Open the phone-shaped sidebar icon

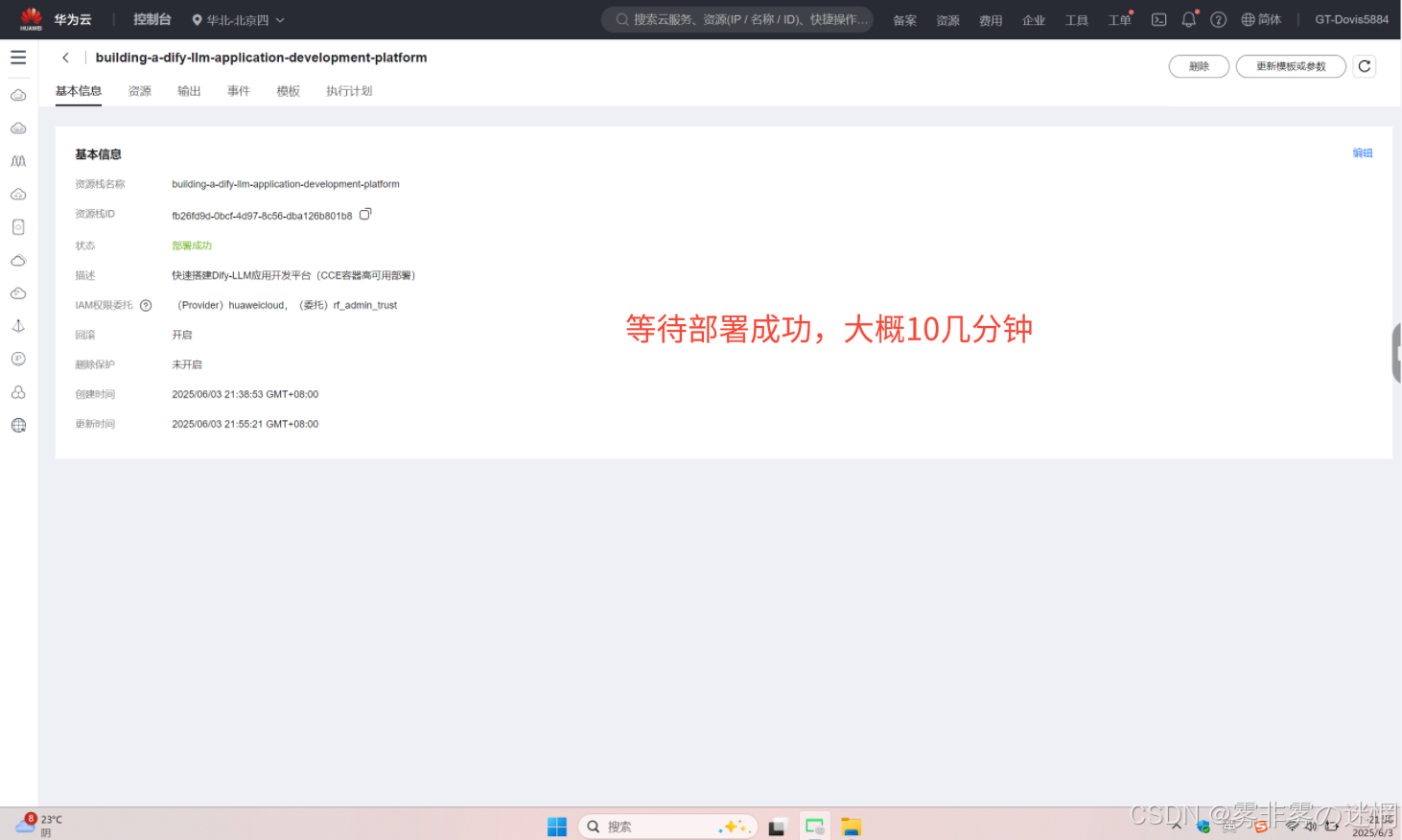click(18, 227)
